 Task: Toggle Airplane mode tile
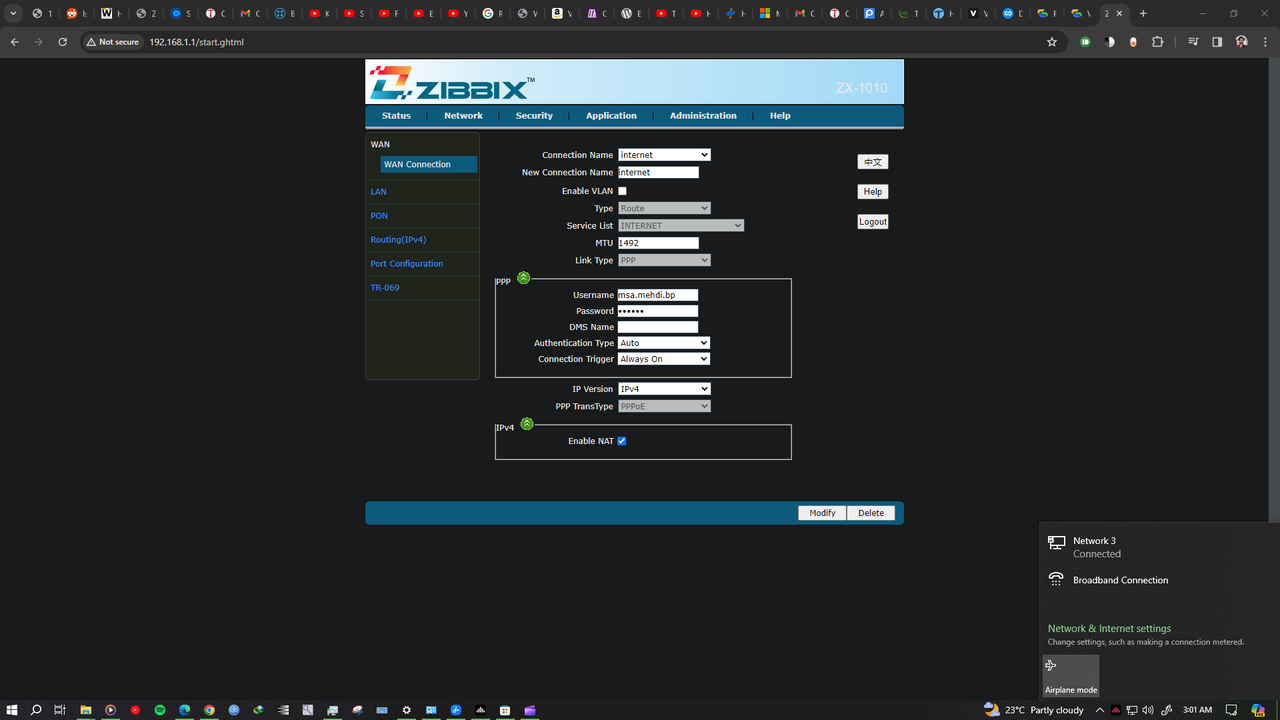click(1071, 676)
